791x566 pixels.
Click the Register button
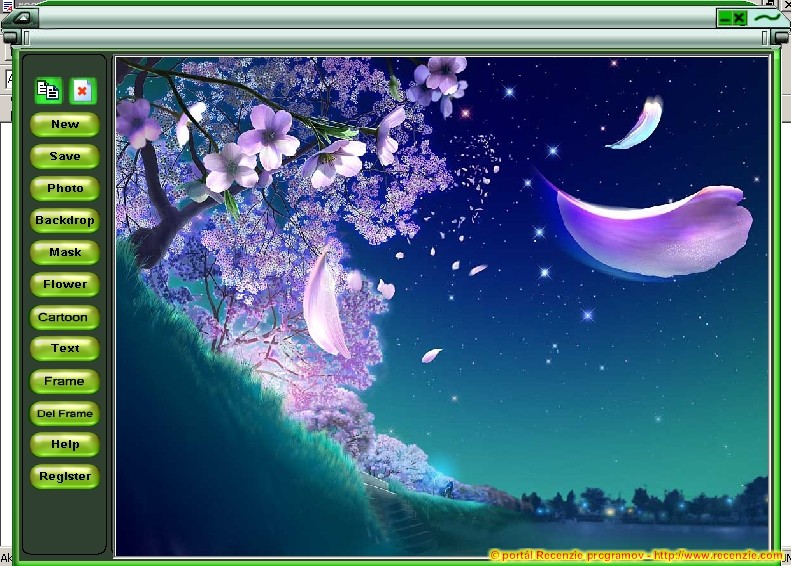65,477
